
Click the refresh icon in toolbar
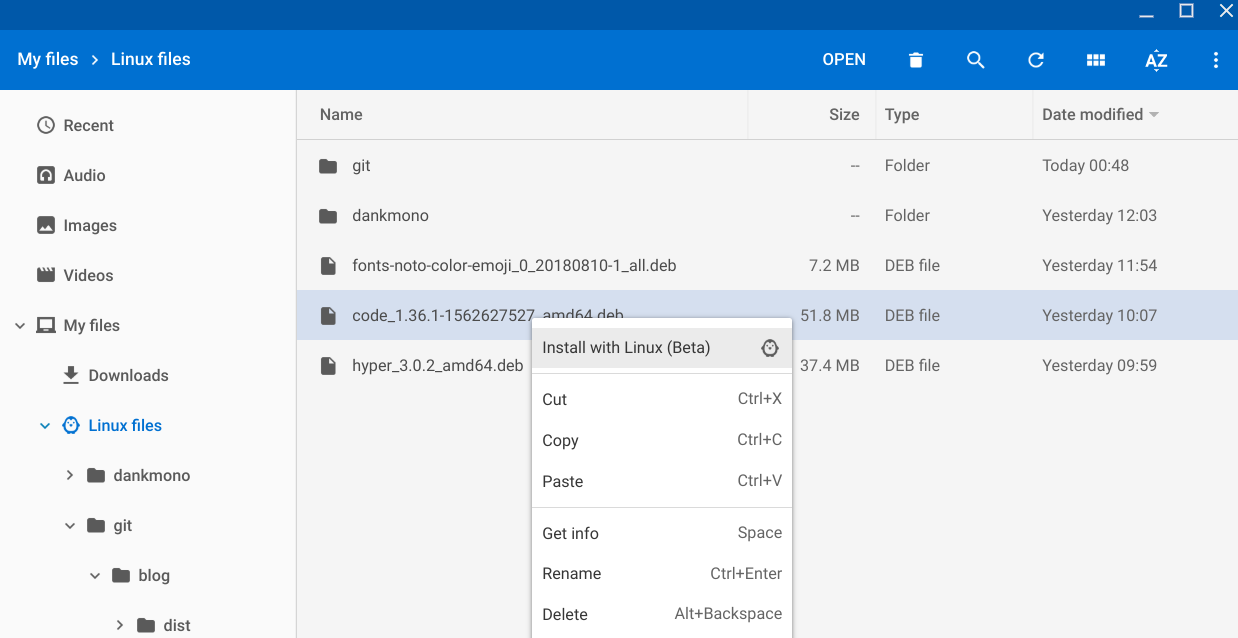(1036, 60)
